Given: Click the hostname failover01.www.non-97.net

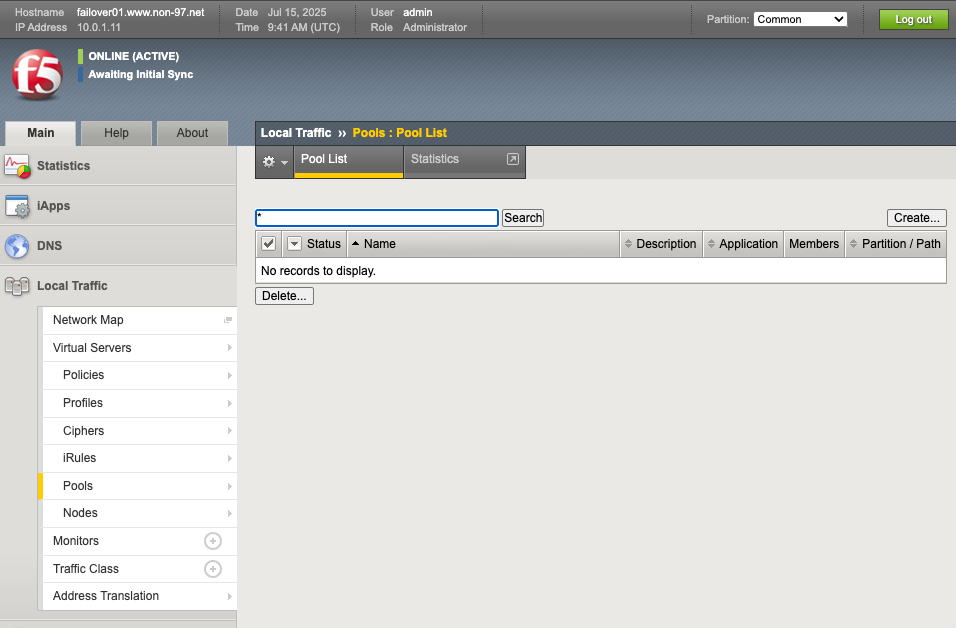Looking at the screenshot, I should (x=141, y=12).
